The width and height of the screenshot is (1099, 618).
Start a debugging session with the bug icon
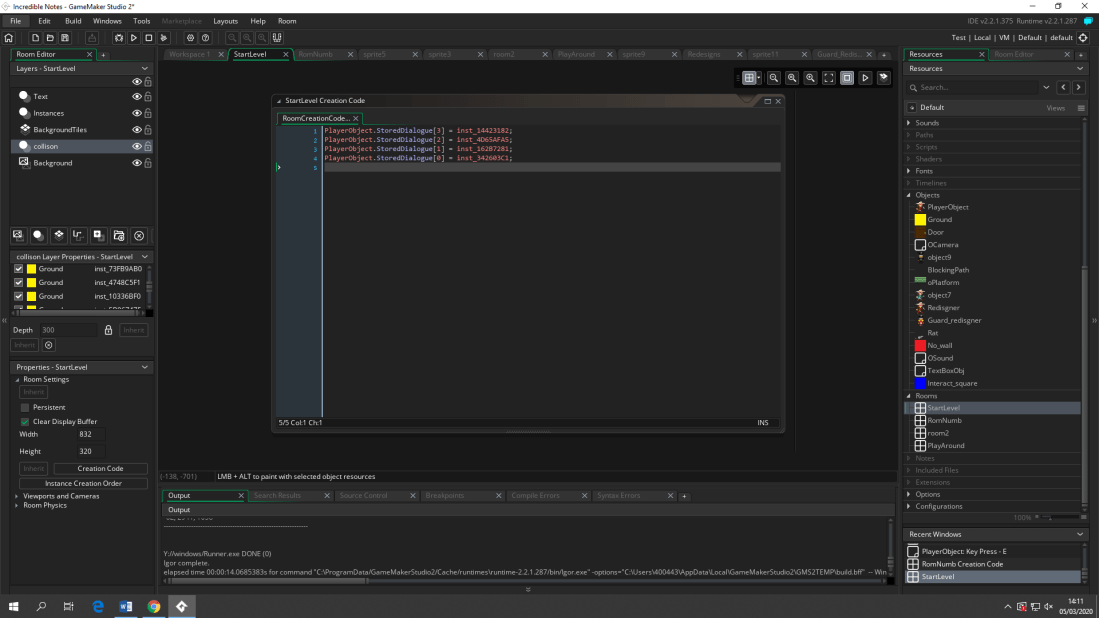117,37
